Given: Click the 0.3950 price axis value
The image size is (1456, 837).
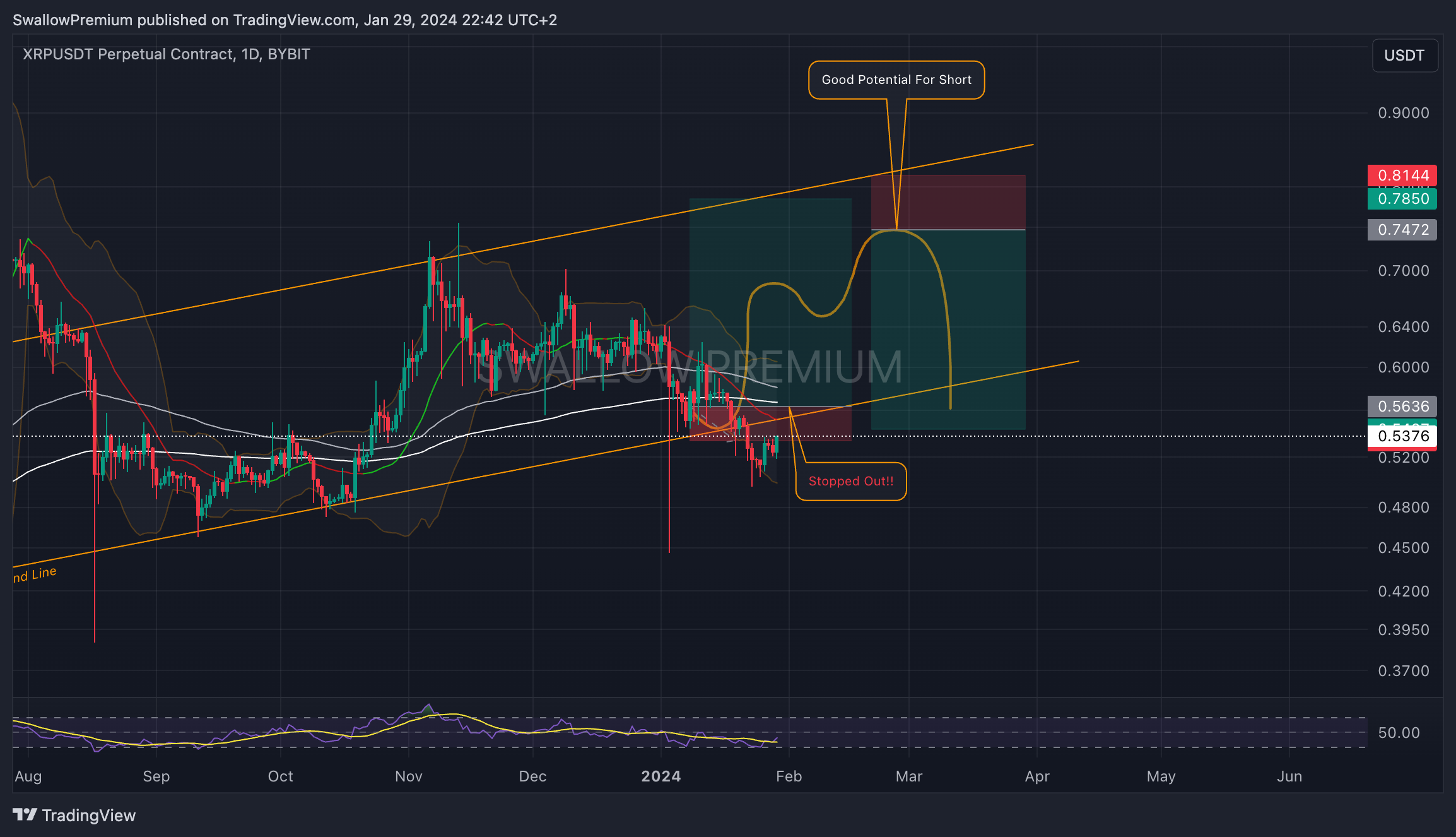Looking at the screenshot, I should 1404,630.
